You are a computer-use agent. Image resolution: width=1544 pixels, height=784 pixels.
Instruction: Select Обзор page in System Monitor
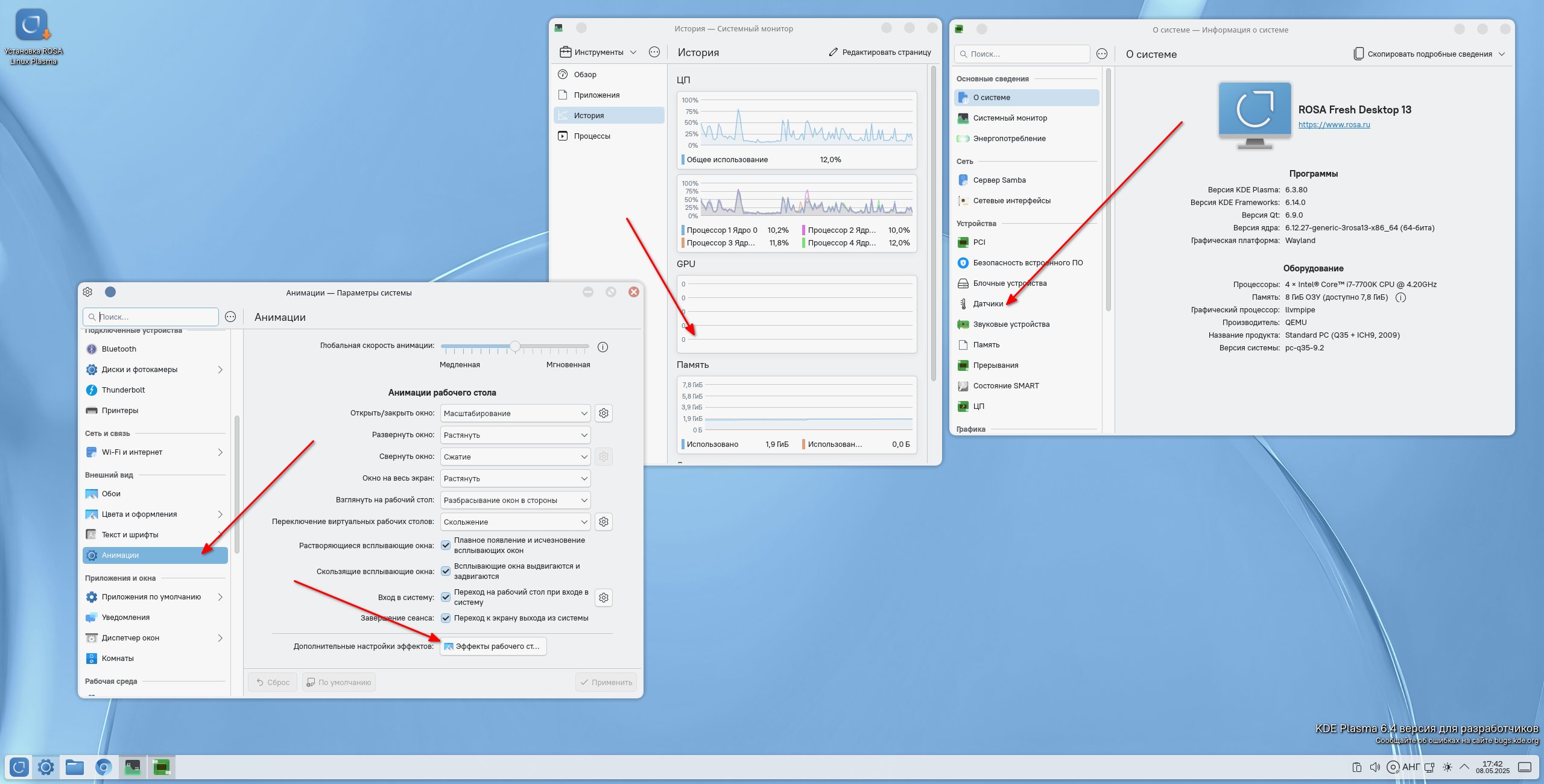pyautogui.click(x=584, y=75)
